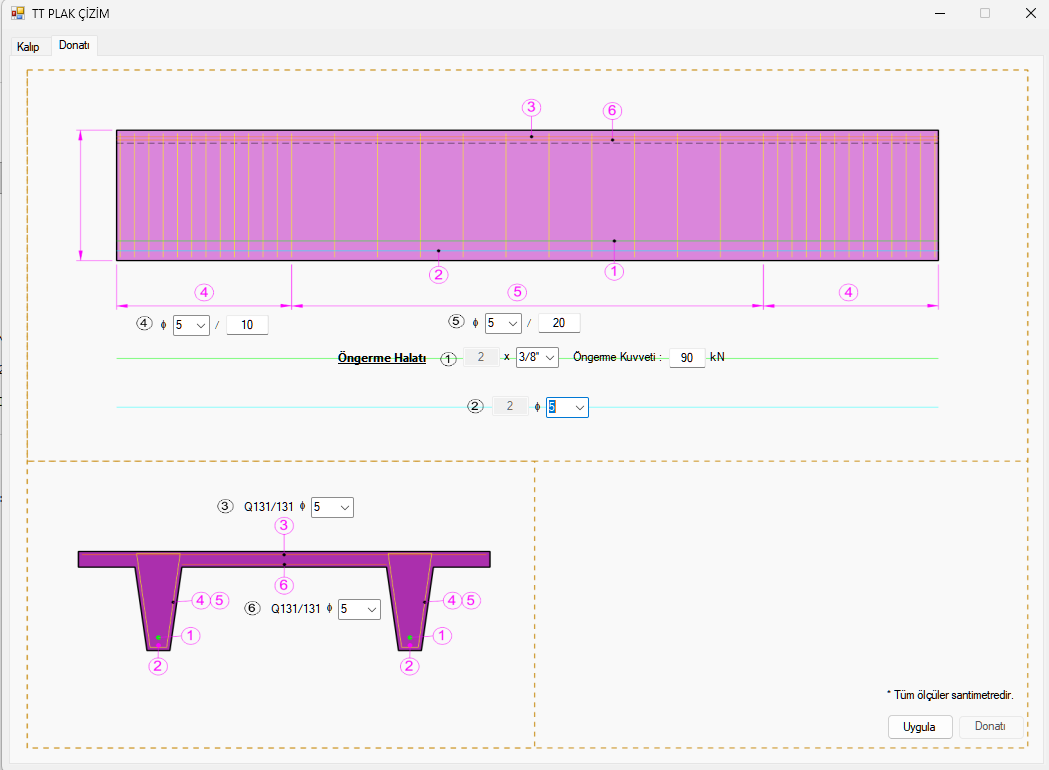1049x770 pixels.
Task: Click the TT PLAK ÇİZİM title bar app icon
Action: (x=17, y=14)
